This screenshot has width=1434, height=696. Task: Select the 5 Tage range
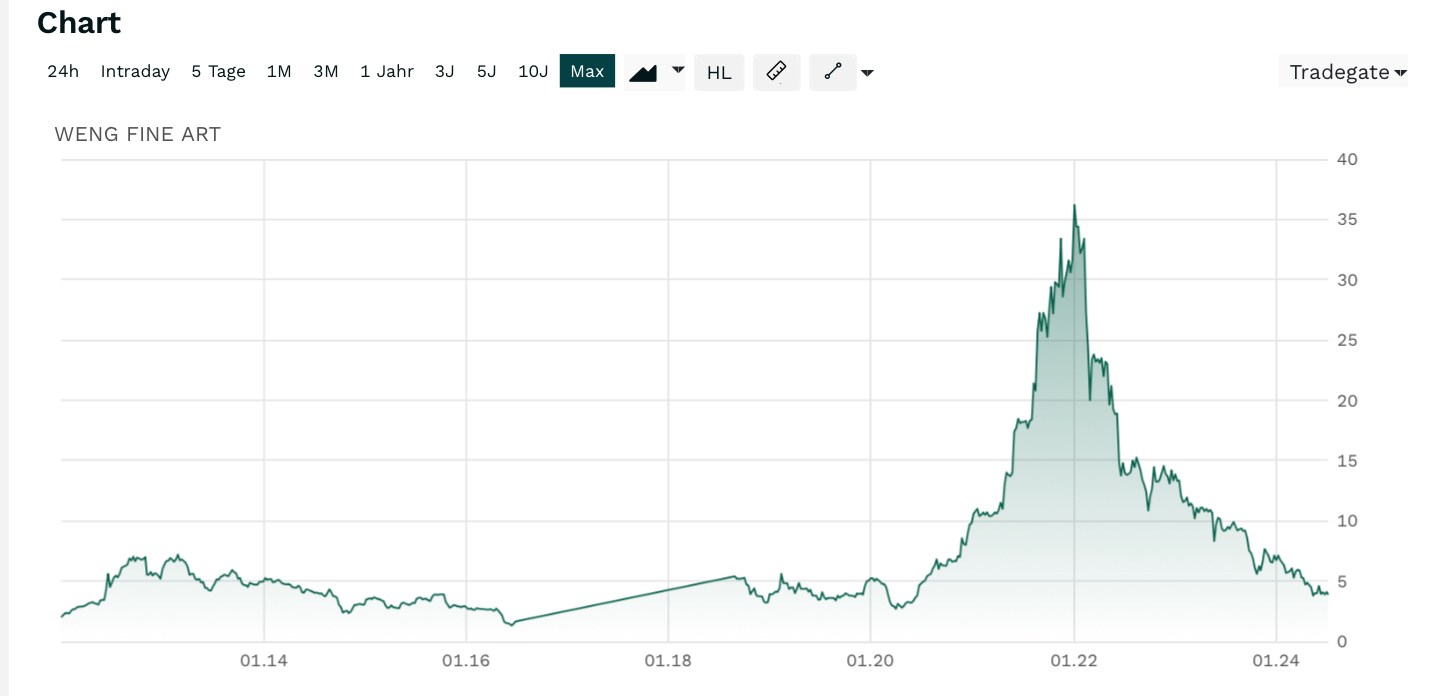pyautogui.click(x=218, y=71)
